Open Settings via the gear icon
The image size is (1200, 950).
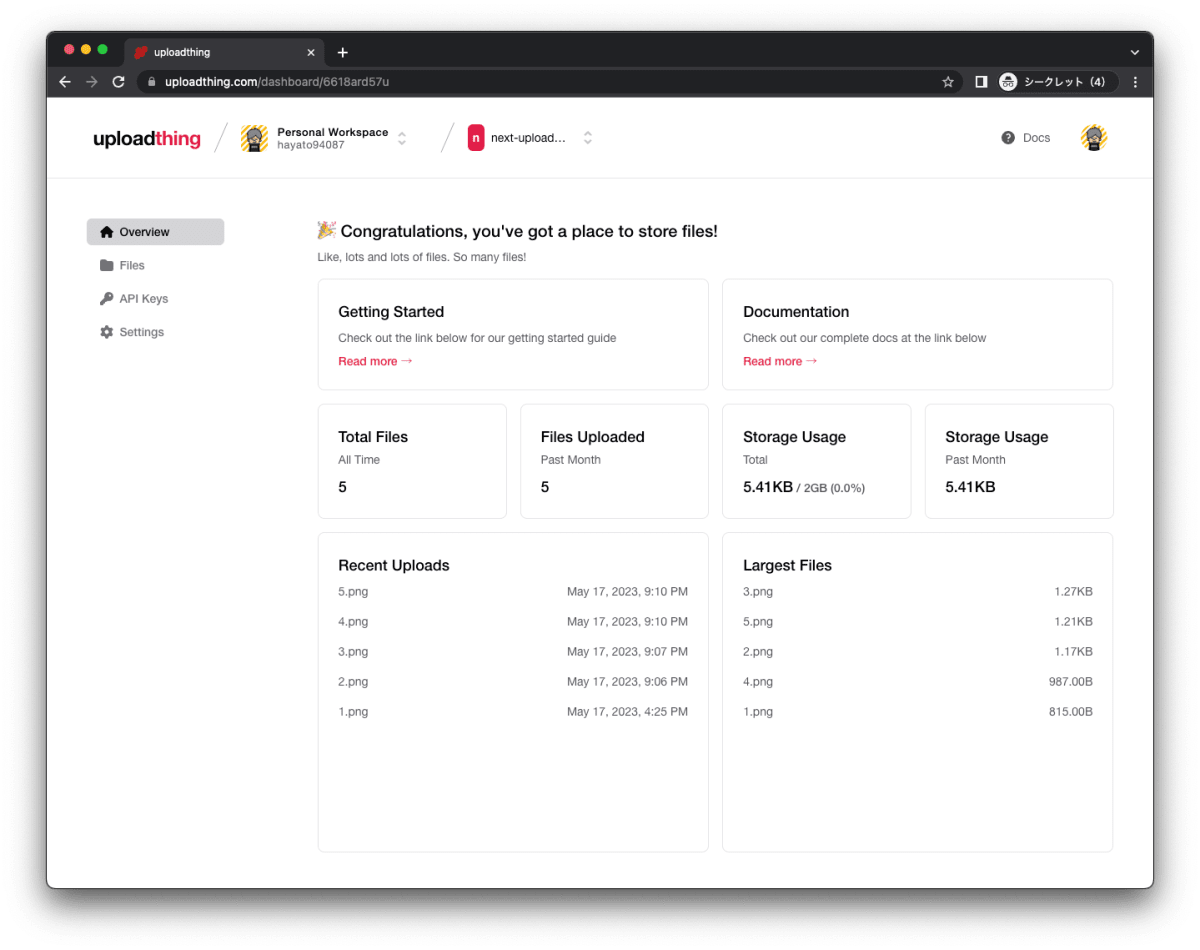coord(106,331)
